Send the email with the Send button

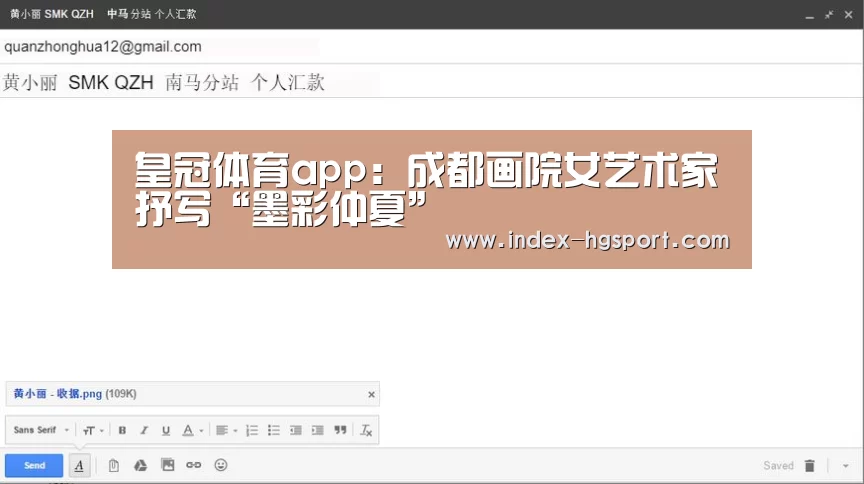[x=34, y=465]
